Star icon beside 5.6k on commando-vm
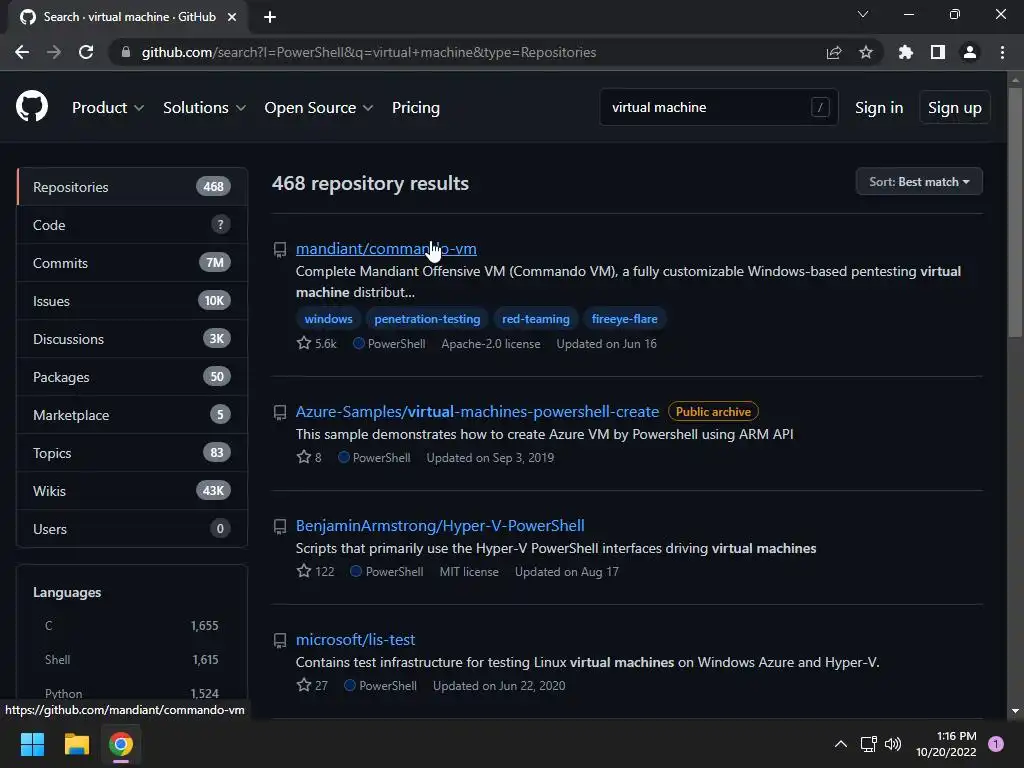The width and height of the screenshot is (1024, 768). pyautogui.click(x=304, y=343)
